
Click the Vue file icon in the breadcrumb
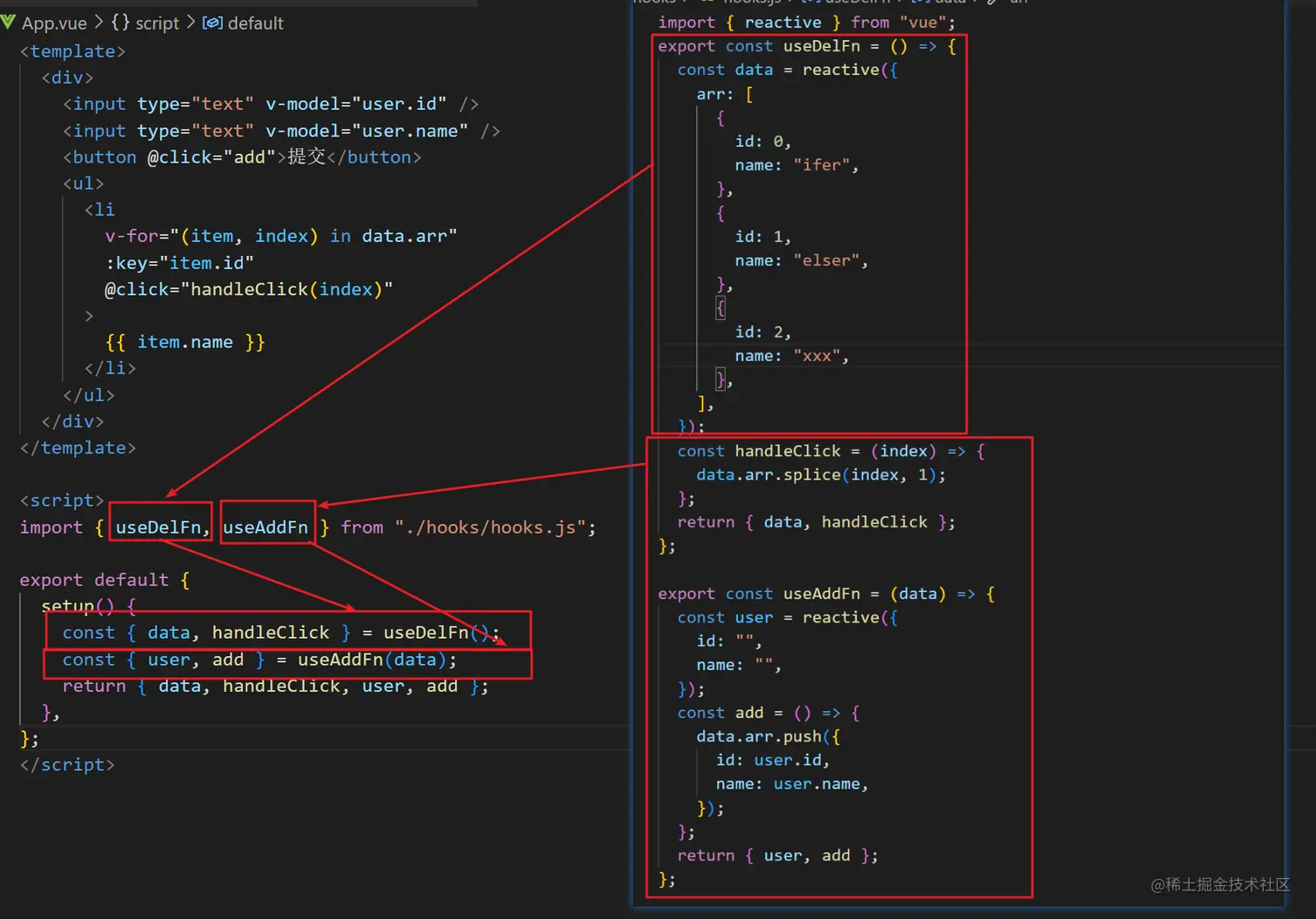9,22
